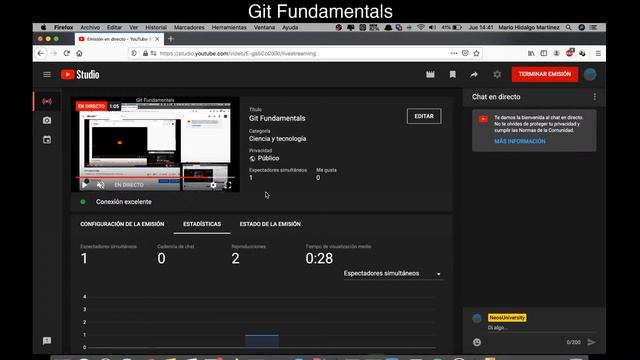Open the Marcadores menu
This screenshot has width=640, height=360.
(189, 27)
